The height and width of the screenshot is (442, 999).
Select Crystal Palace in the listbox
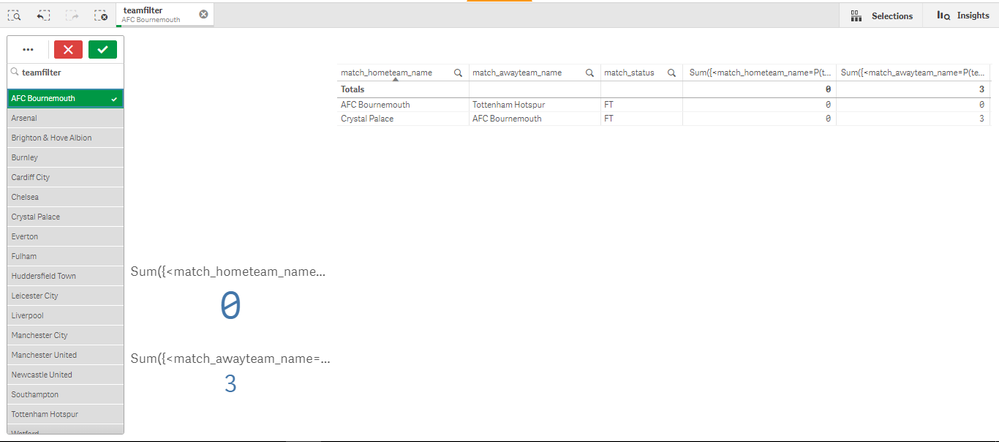point(66,217)
